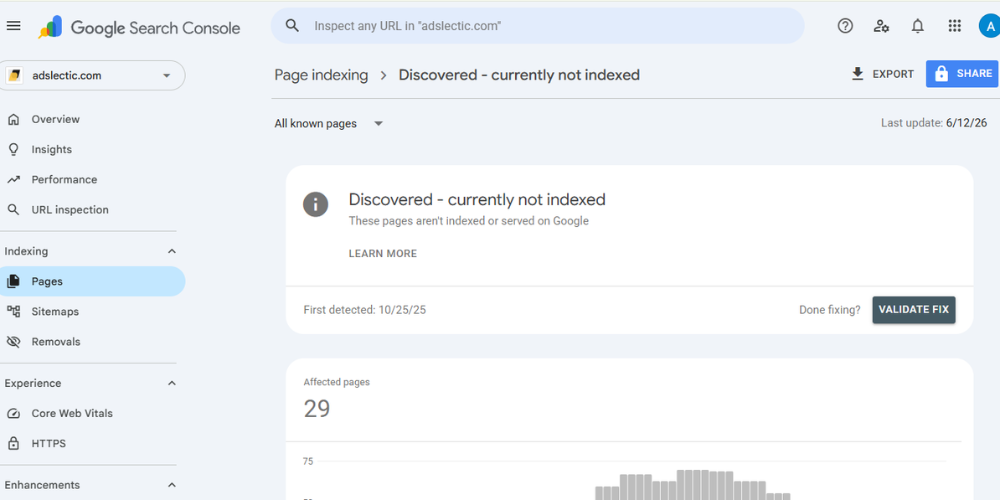
Task: Click the Google Search Console logo
Action: point(139,27)
